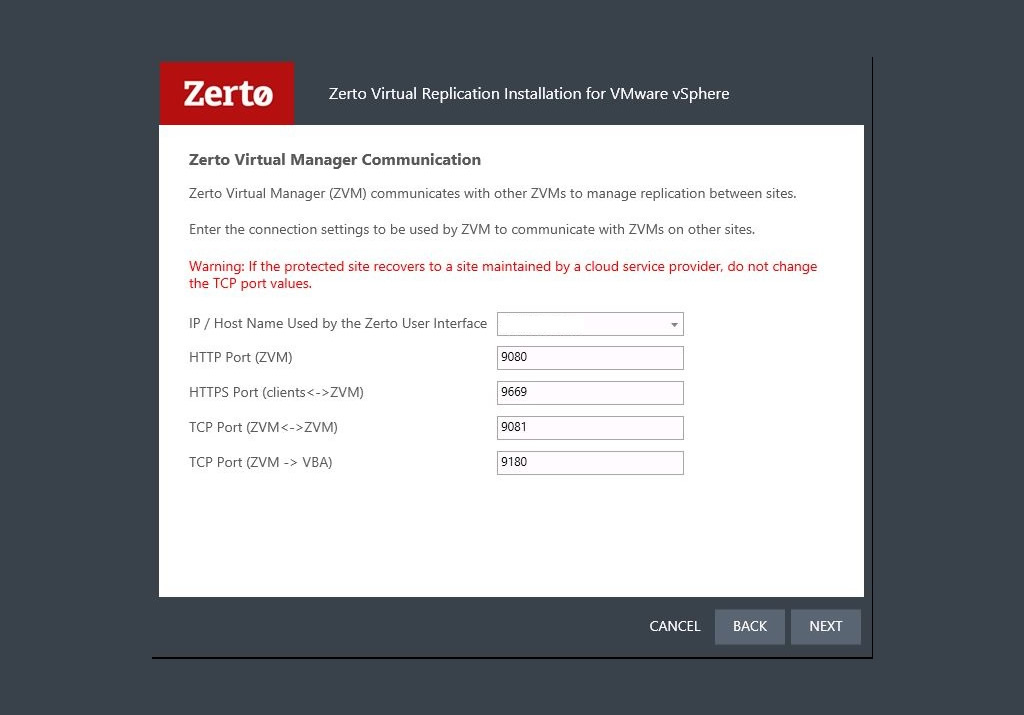Screen dimensions: 1024x715
Task: Click the red Zerto logo
Action: [227, 93]
